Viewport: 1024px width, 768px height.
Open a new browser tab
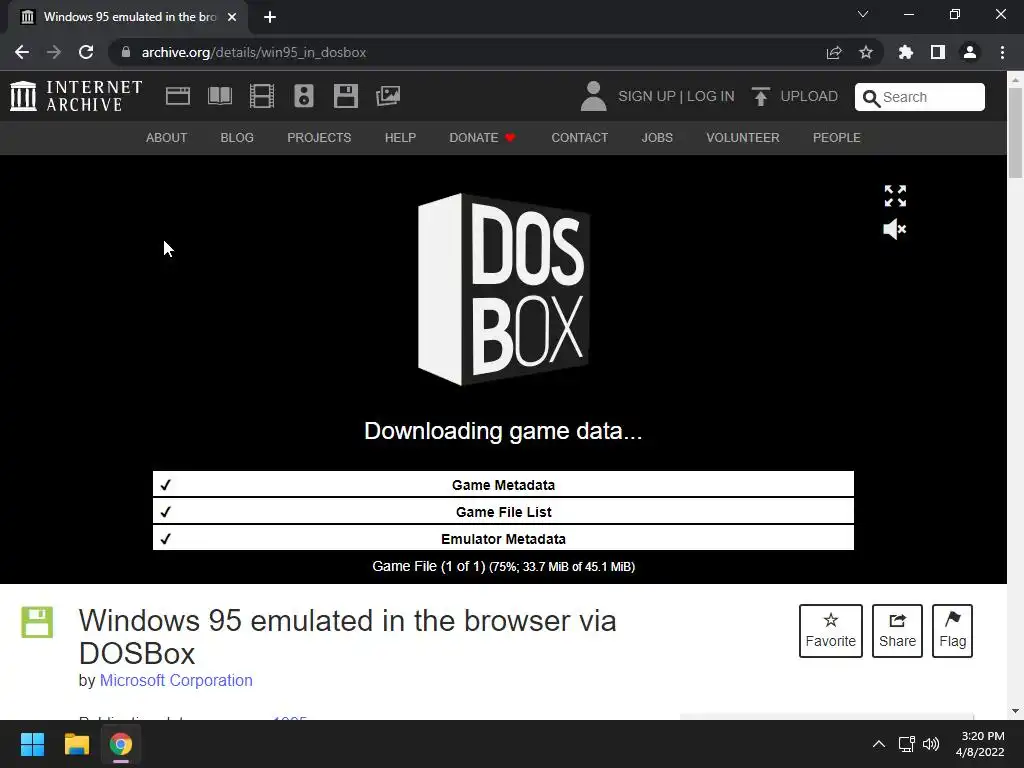tap(270, 17)
